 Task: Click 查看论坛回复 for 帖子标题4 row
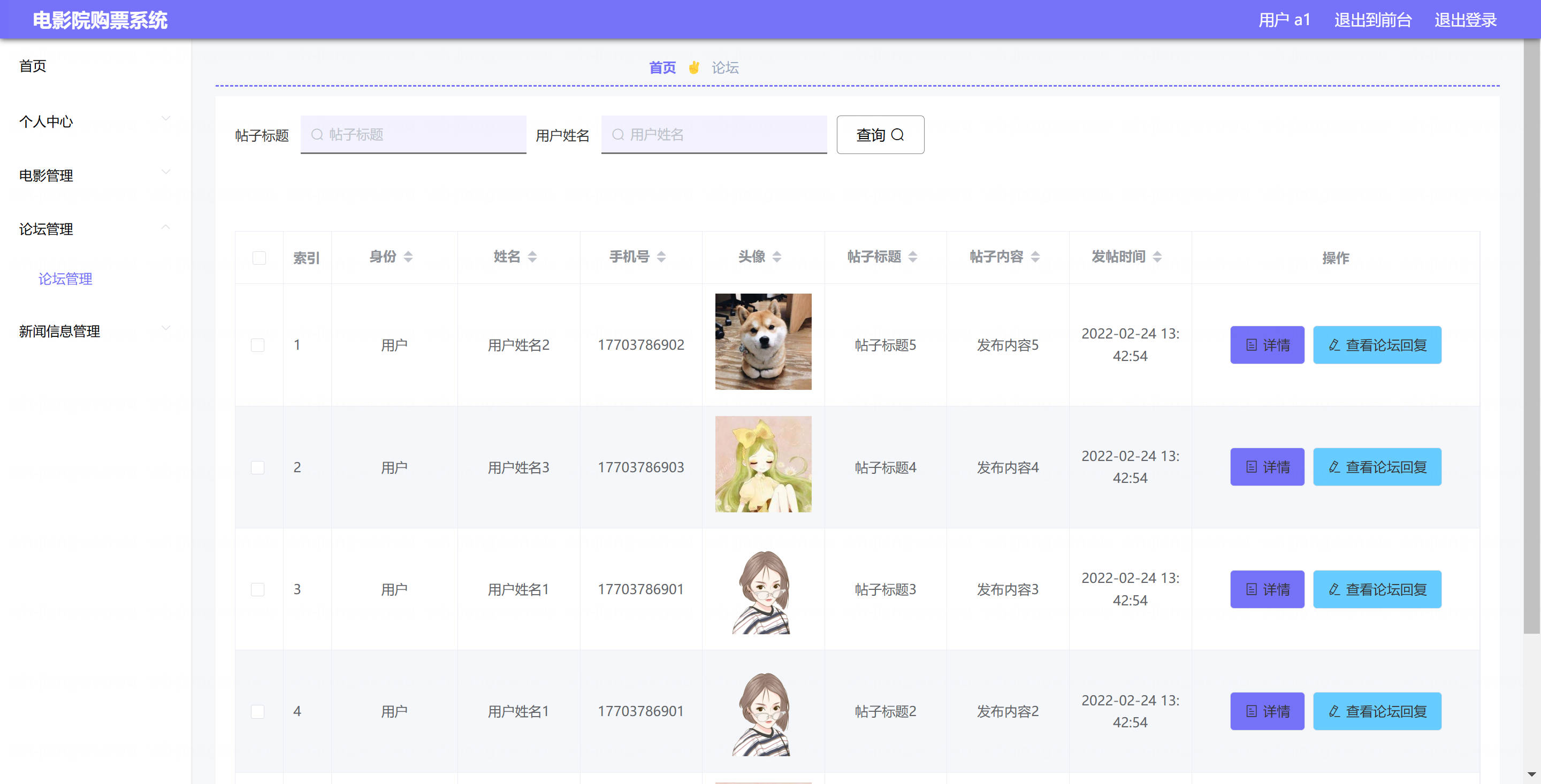point(1377,467)
